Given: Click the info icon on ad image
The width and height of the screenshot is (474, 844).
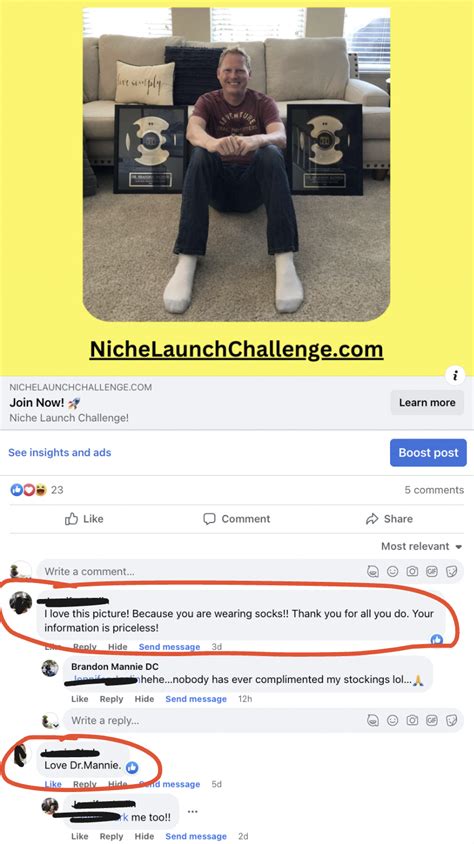Looking at the screenshot, I should coord(455,376).
